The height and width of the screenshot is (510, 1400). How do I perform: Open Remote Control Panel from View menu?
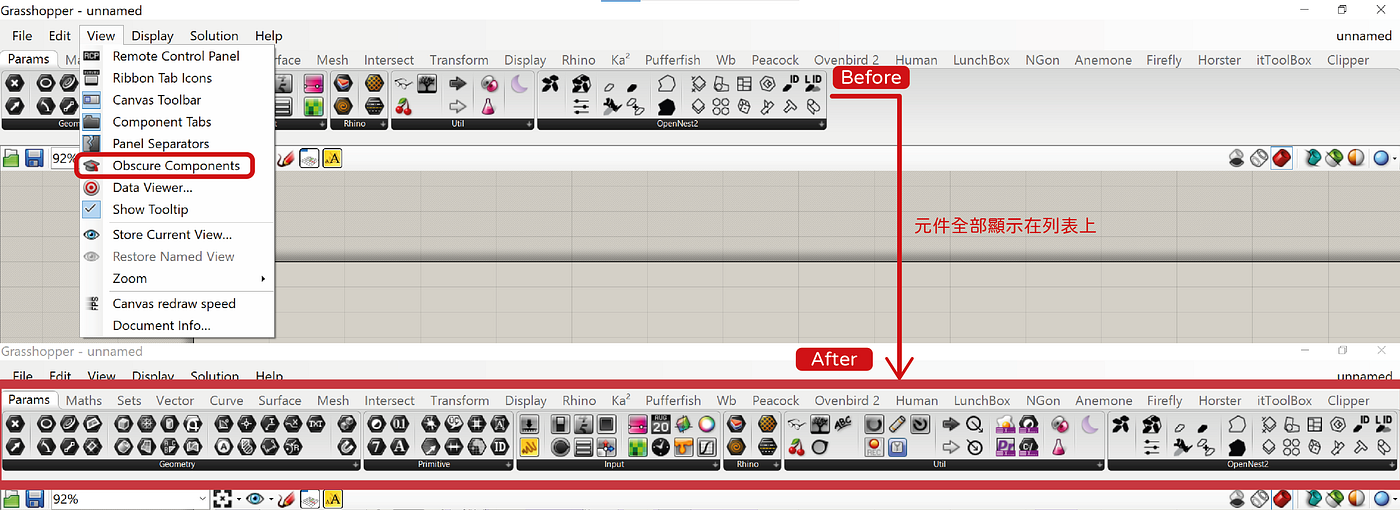pos(176,56)
